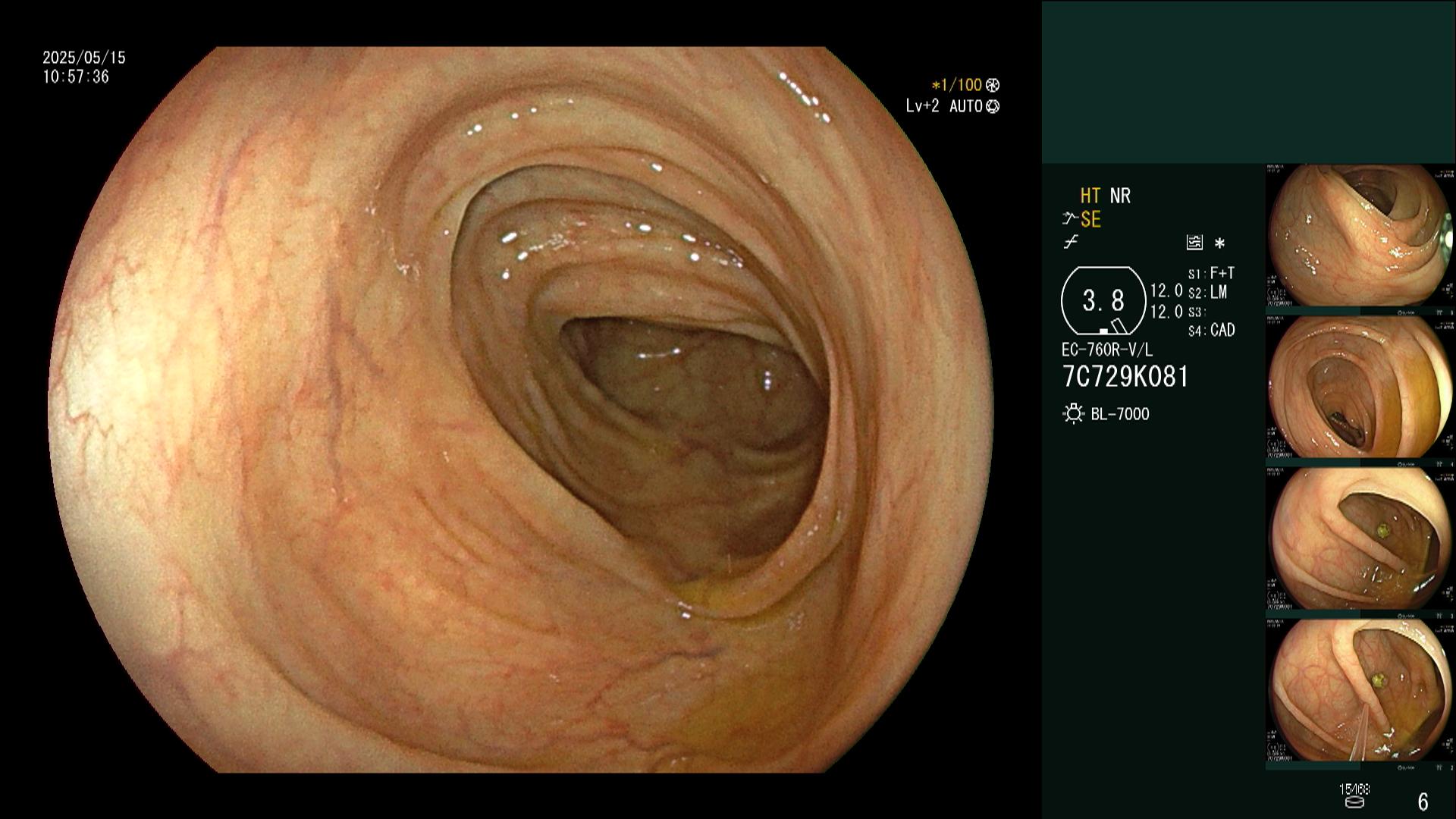This screenshot has width=1456, height=819.
Task: Click the scope diameter indicator showing 3.8
Action: click(x=1103, y=301)
